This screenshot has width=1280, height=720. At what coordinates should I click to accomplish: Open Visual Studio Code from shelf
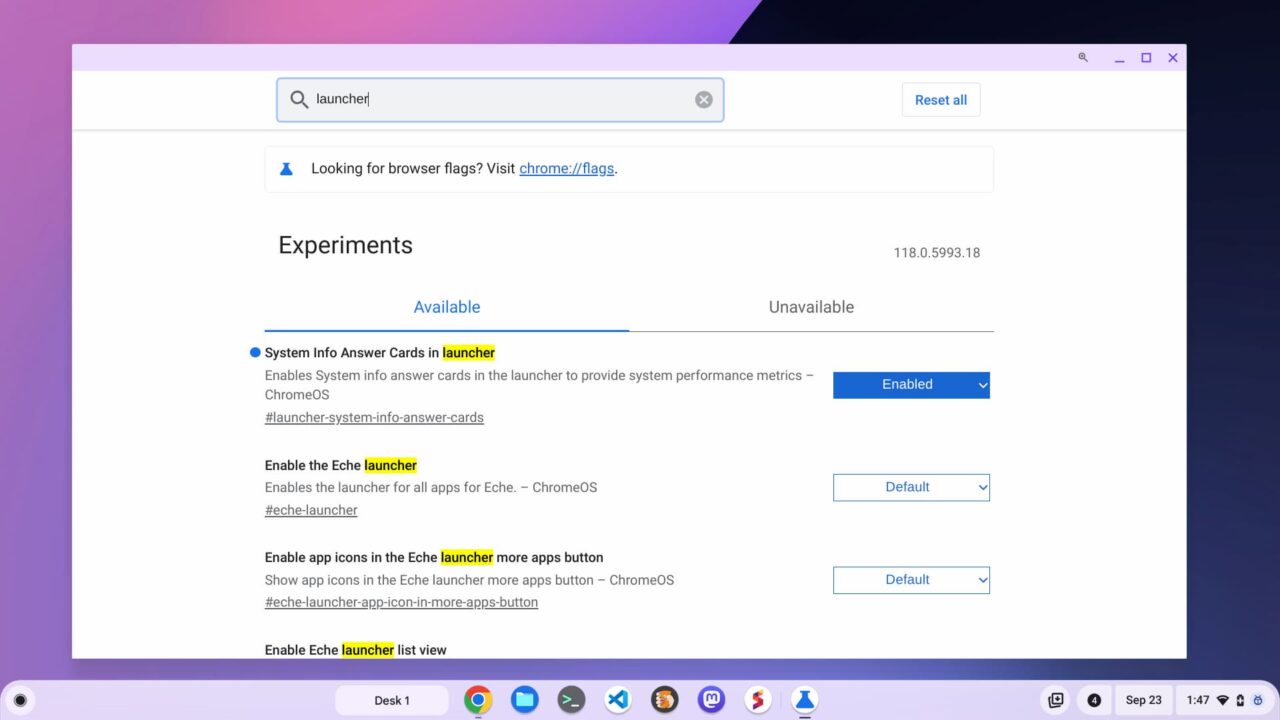618,700
